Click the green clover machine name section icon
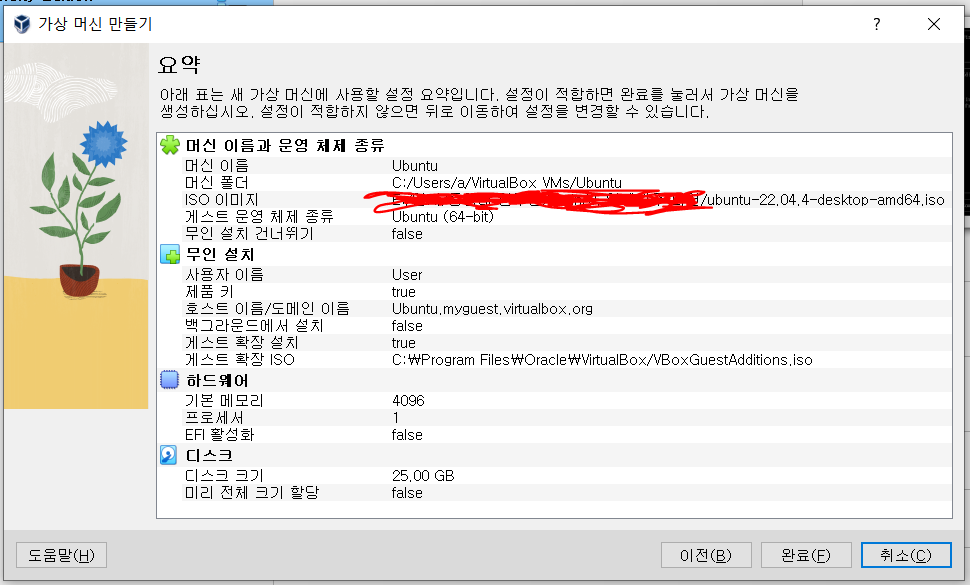Screen dimensions: 970x585 [170, 145]
